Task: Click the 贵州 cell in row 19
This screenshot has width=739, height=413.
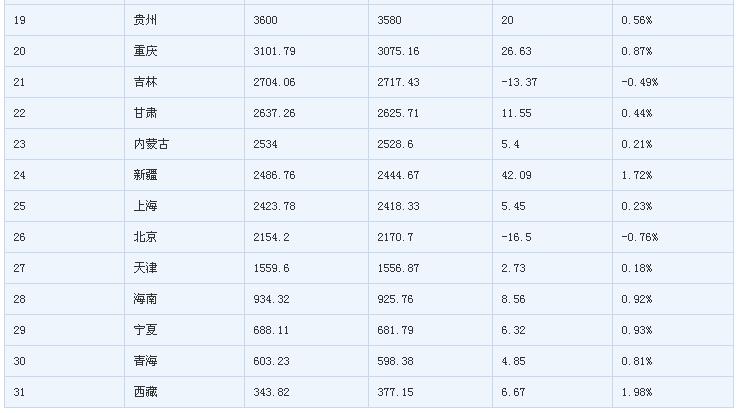Action: [145, 20]
